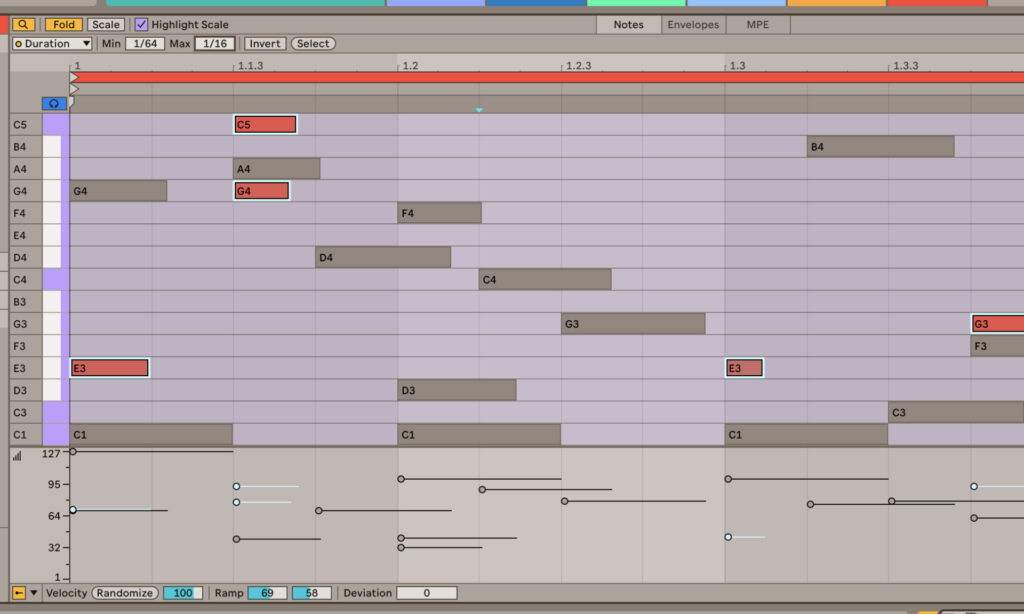Select the F4 note
Screen dimensions: 1024x614
[440, 213]
